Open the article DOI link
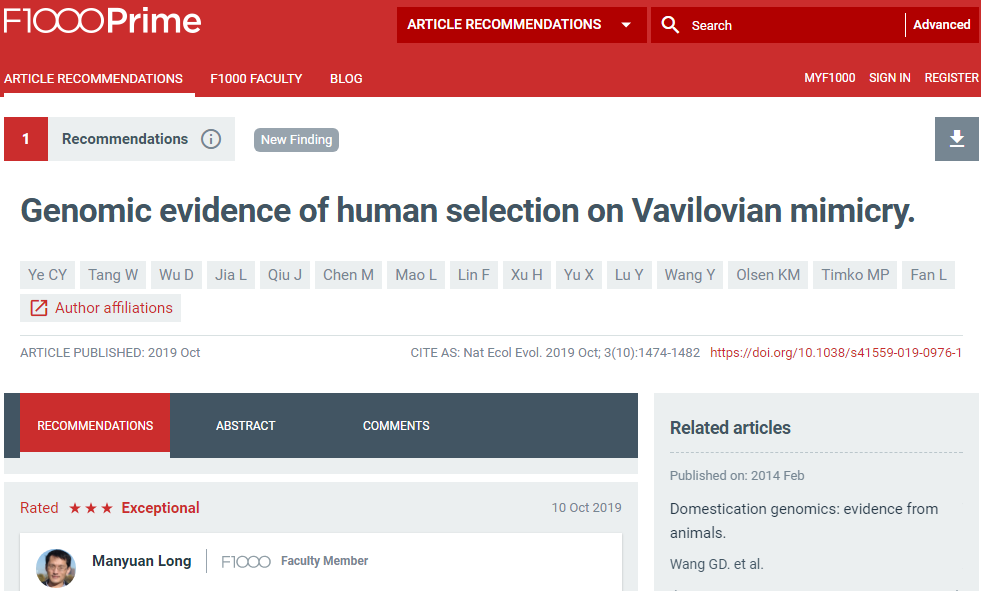This screenshot has width=981, height=591. [x=836, y=353]
